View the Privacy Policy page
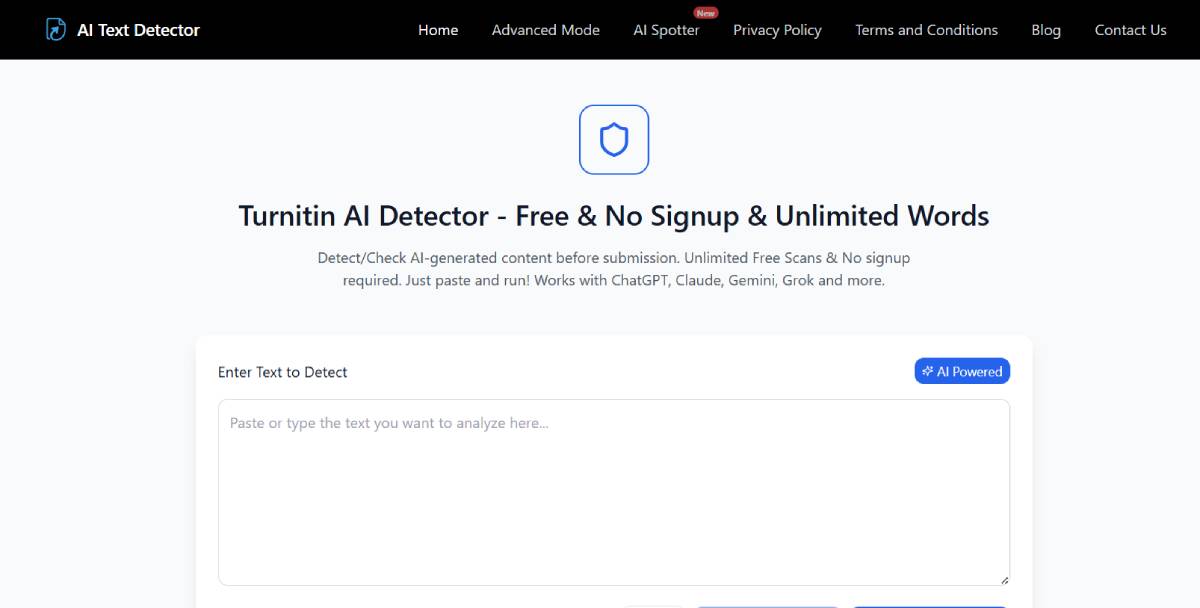This screenshot has width=1200, height=608. point(777,30)
